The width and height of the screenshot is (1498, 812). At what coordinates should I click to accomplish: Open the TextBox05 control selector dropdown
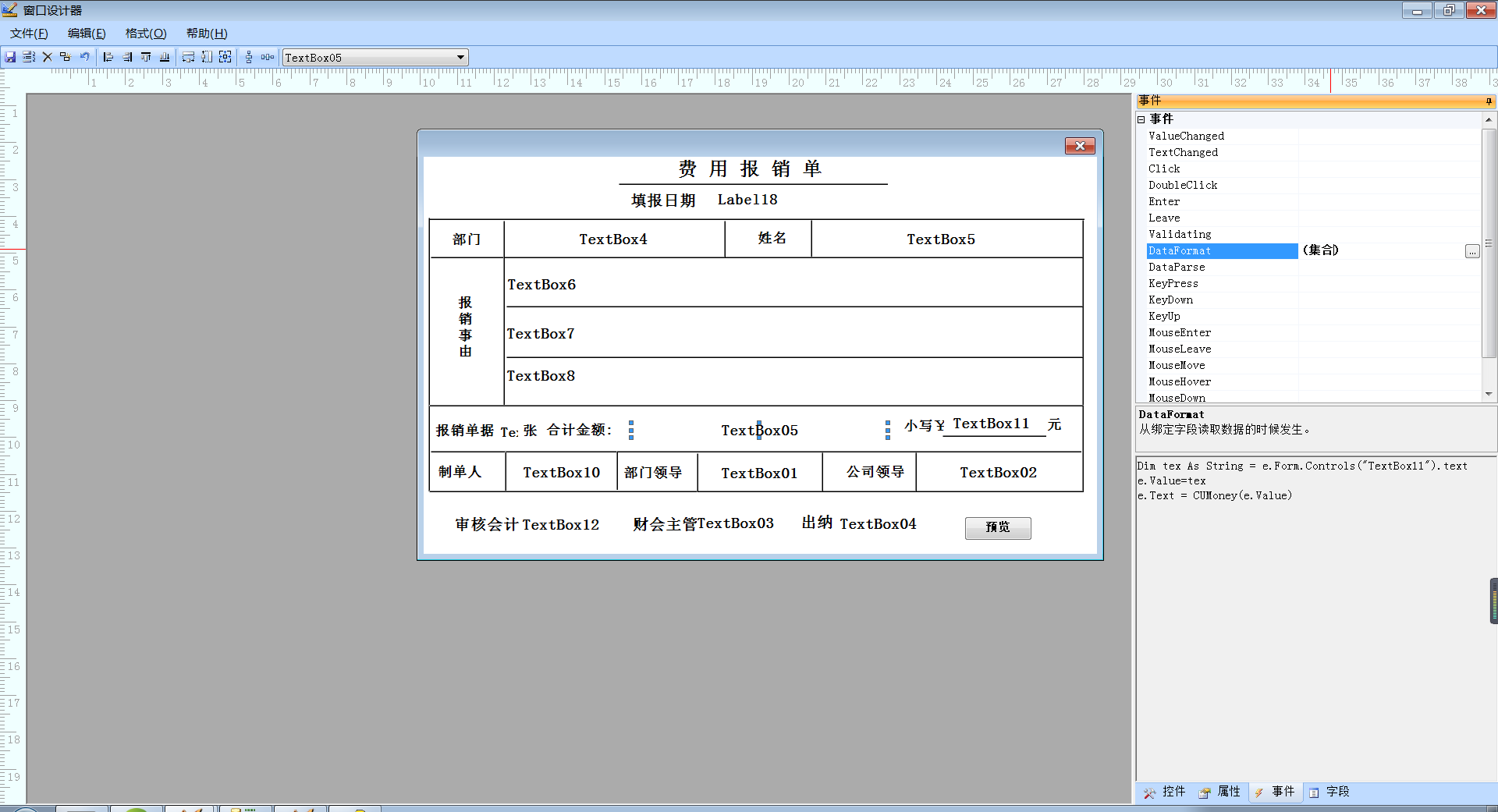coord(460,57)
